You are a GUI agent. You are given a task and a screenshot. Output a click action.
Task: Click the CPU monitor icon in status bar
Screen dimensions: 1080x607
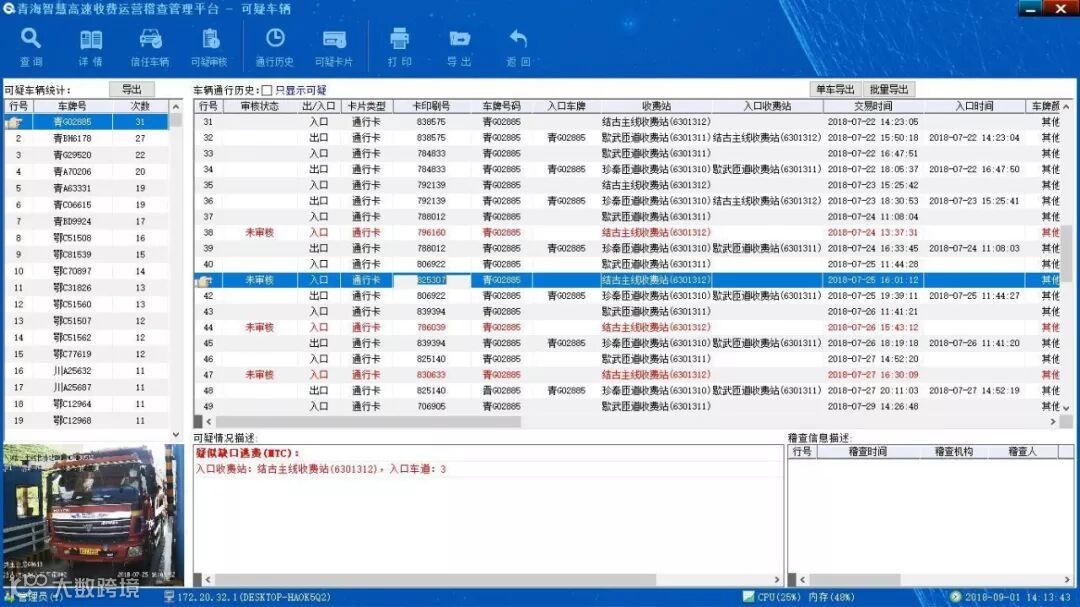click(748, 597)
